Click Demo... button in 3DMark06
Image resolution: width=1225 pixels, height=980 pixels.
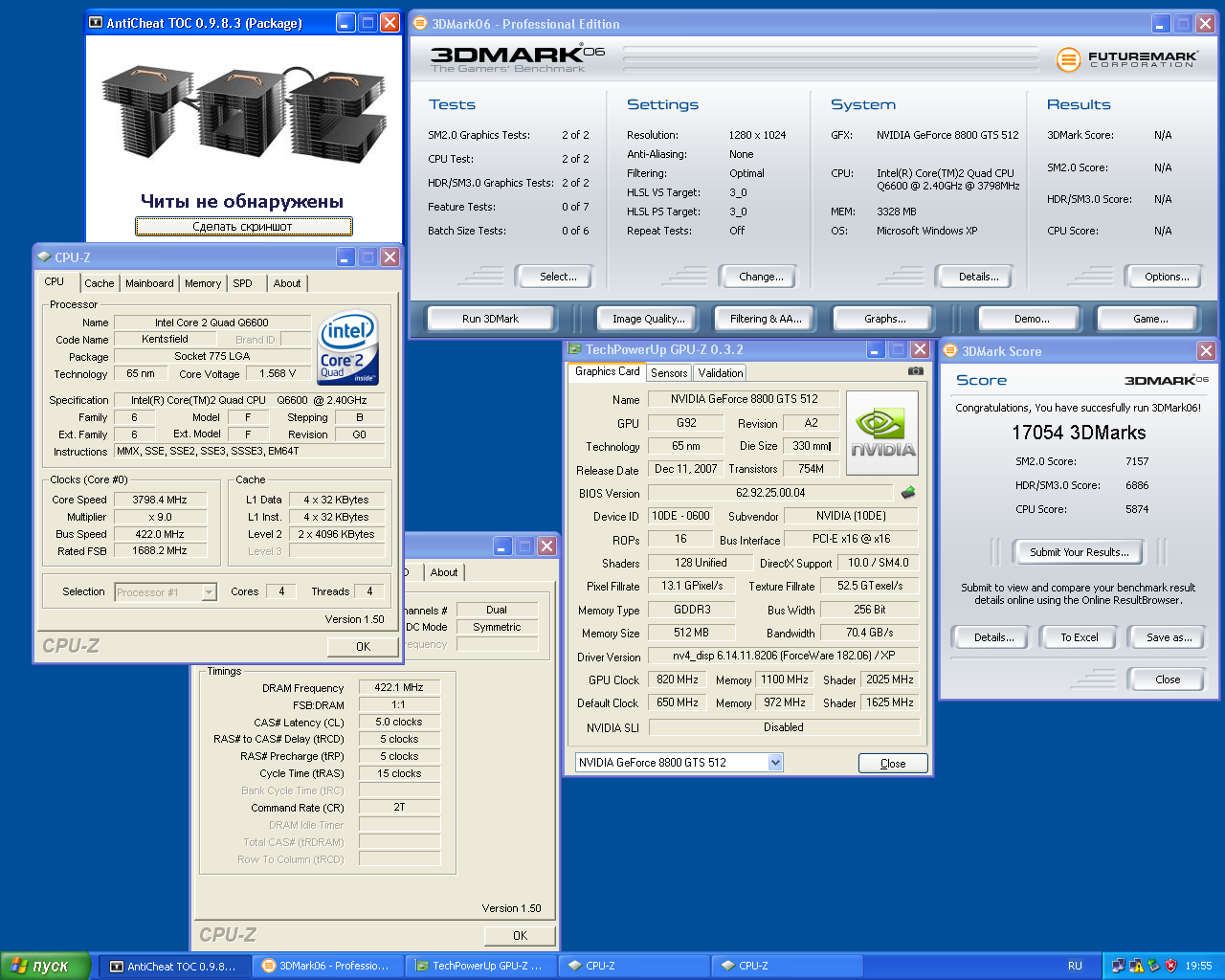point(1032,319)
